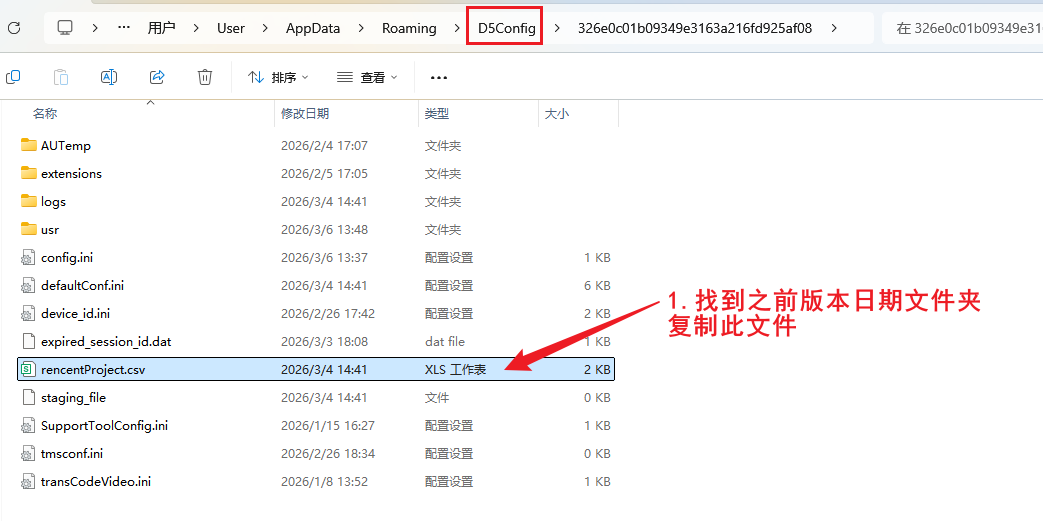Navigate to D5Config in the address bar
1043x521 pixels.
506,28
